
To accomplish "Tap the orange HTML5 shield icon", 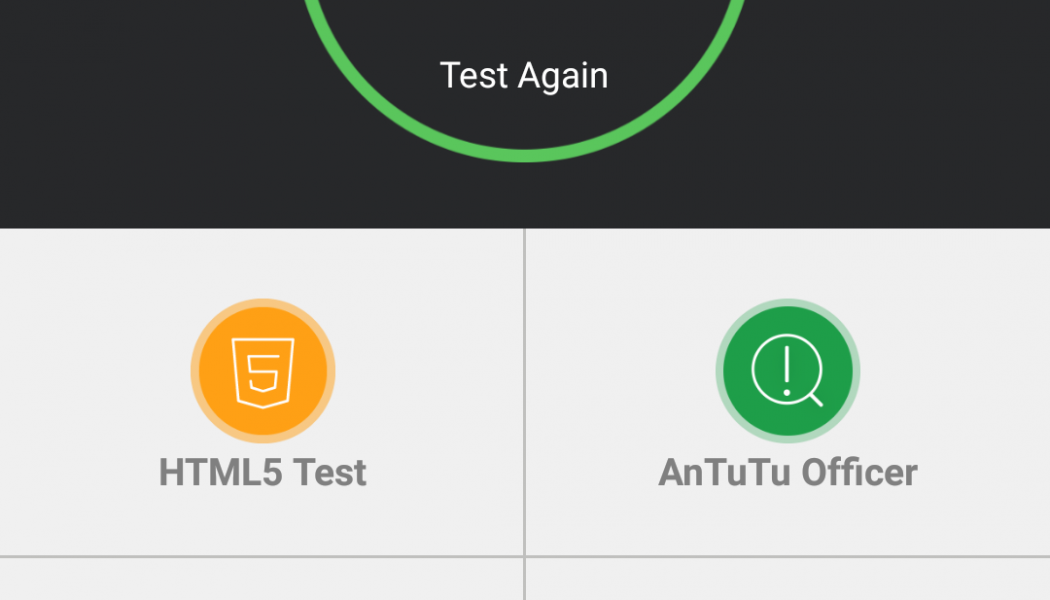I will click(262, 370).
